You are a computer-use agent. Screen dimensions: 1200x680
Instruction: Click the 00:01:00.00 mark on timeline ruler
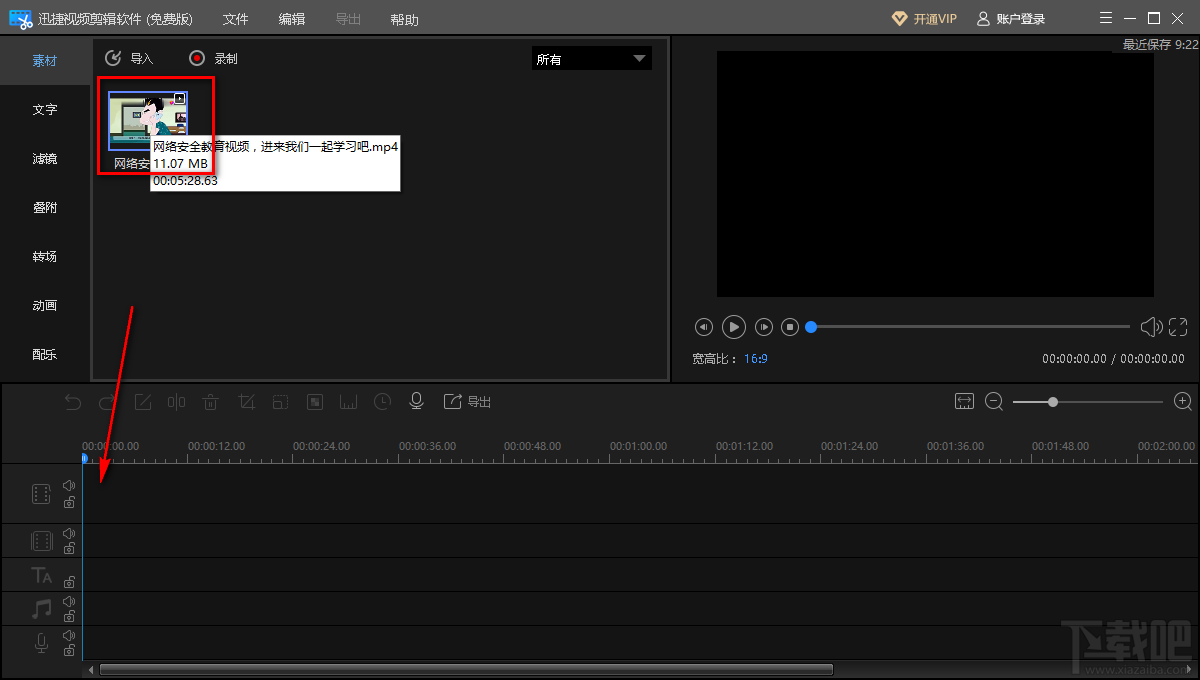[x=638, y=446]
